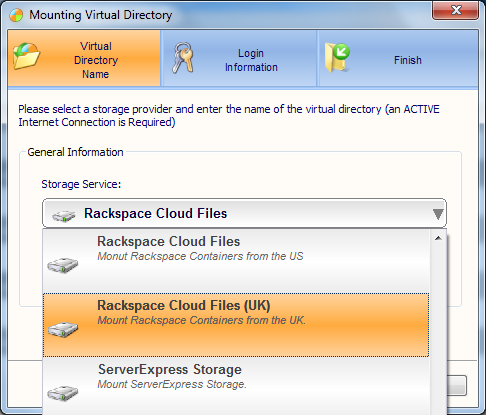486x415 pixels.
Task: Click drive icon beside Rackspace Cloud Files US entry
Action: point(63,265)
